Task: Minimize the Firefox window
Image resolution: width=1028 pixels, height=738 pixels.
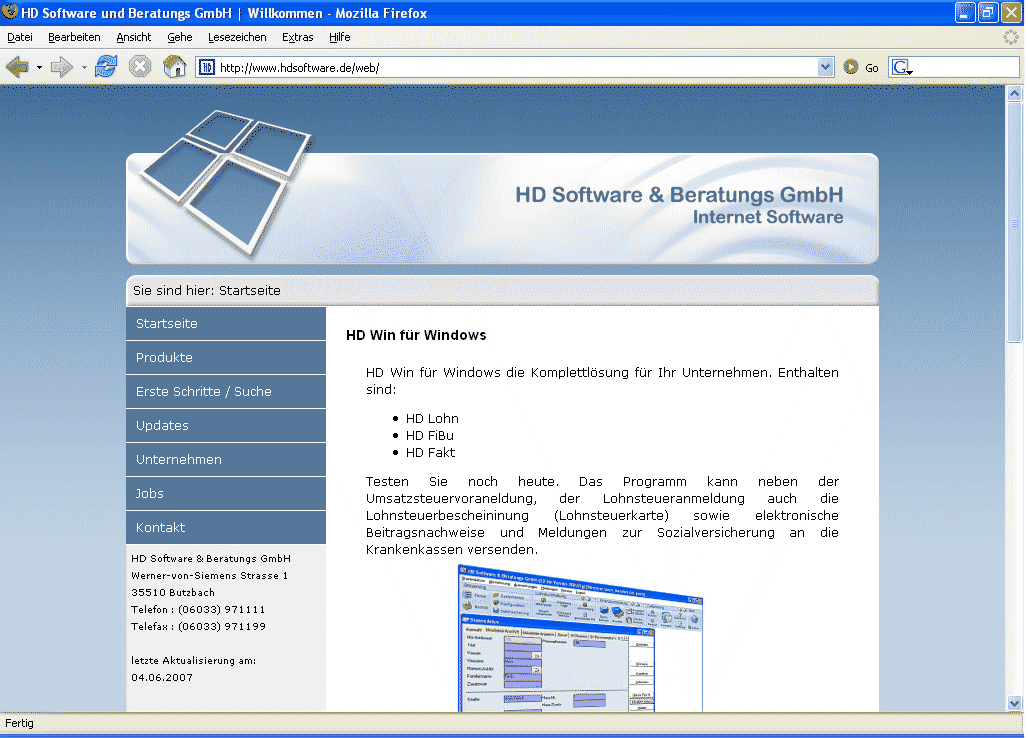Action: pos(965,12)
